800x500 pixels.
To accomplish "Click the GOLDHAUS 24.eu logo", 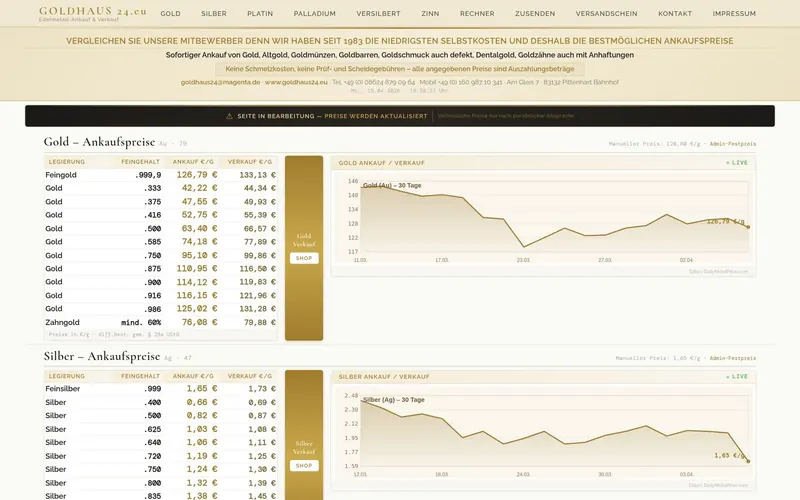I will pos(92,13).
